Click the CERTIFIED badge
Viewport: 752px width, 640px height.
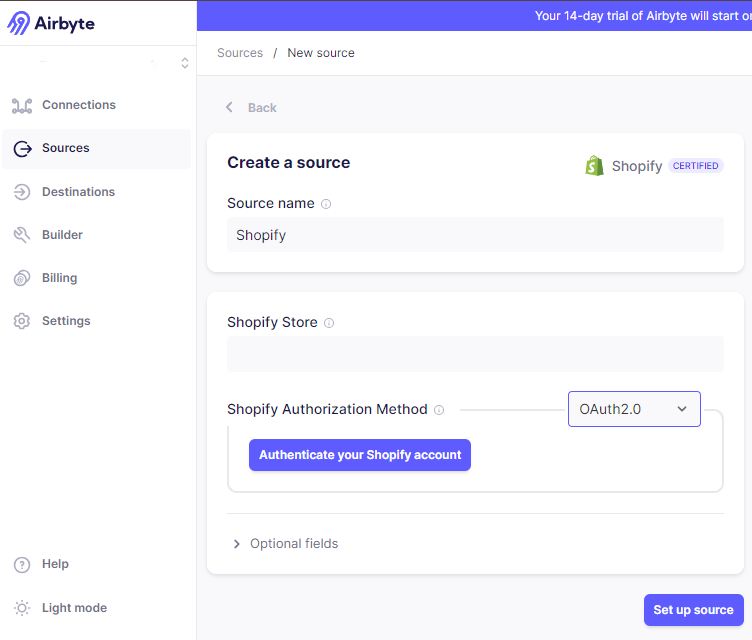coord(695,166)
